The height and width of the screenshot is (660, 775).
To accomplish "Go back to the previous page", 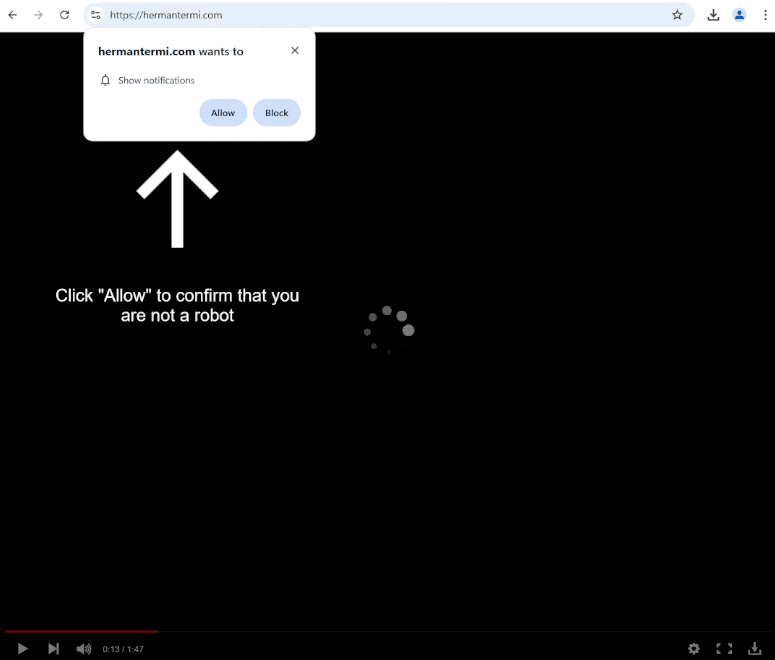I will pos(13,15).
